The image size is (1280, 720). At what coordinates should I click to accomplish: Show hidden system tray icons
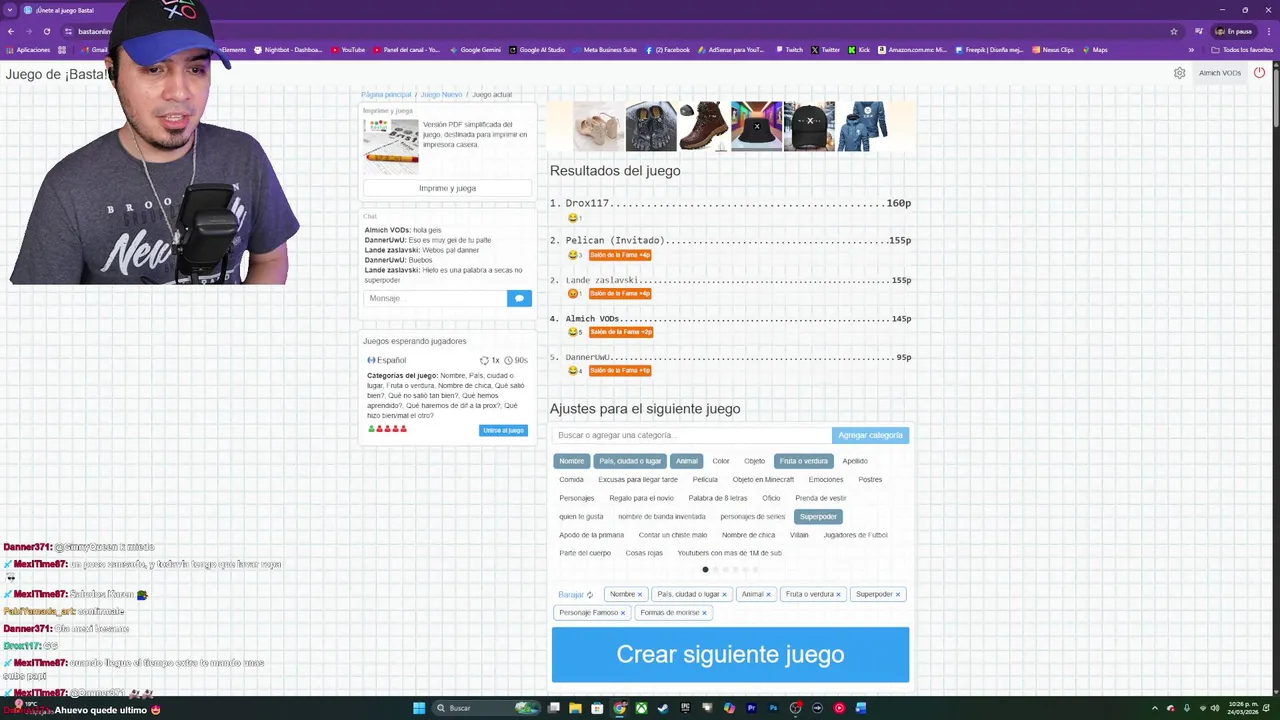(x=1155, y=708)
